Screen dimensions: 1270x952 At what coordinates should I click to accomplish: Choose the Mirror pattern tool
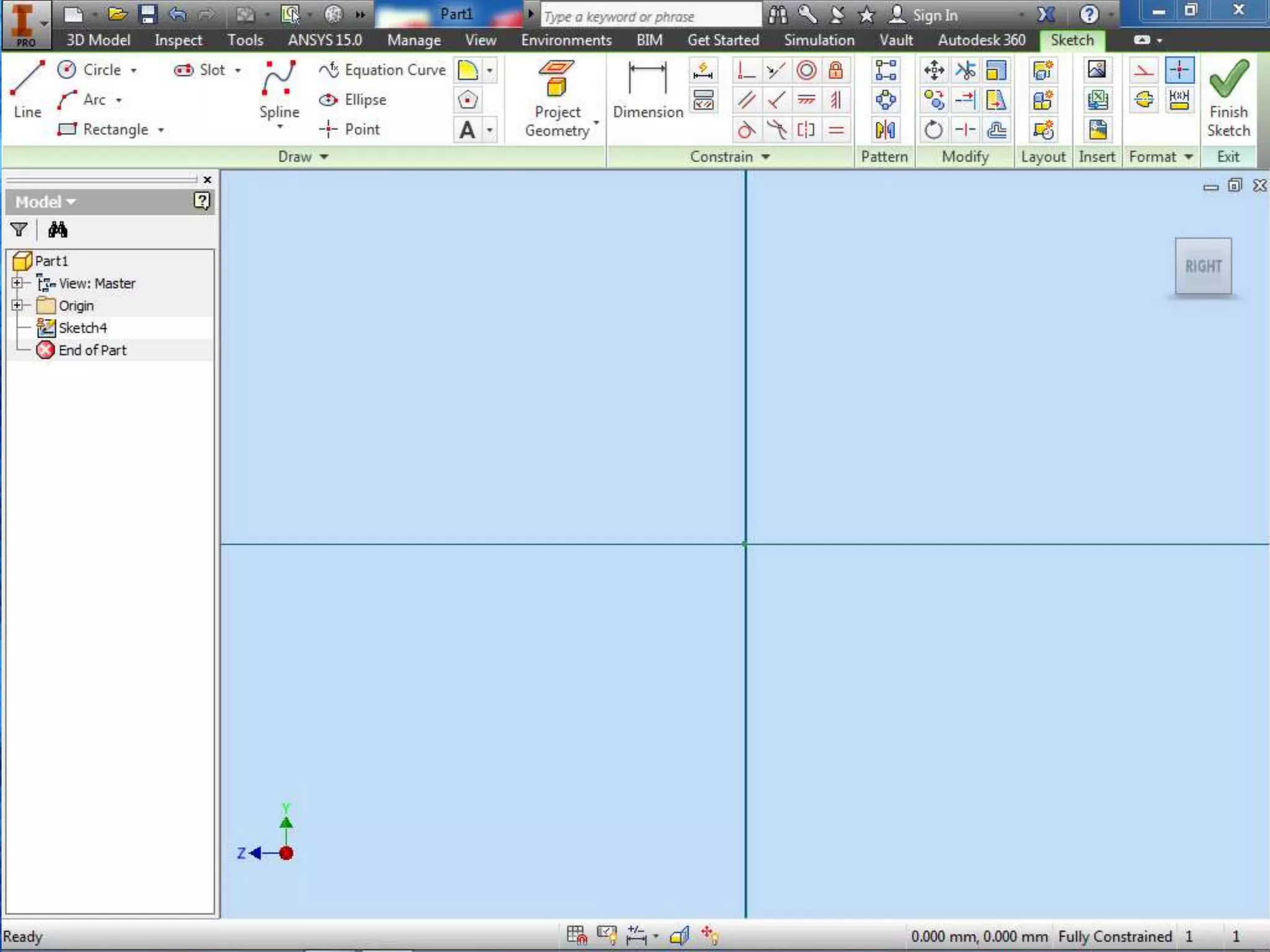[x=885, y=130]
